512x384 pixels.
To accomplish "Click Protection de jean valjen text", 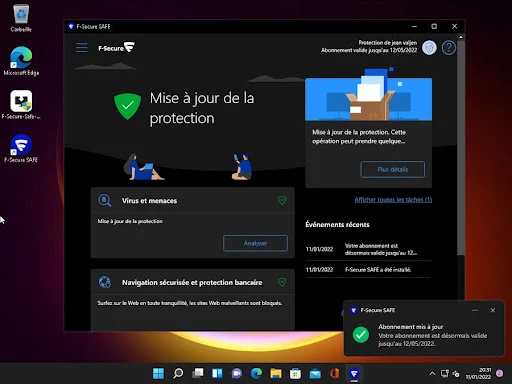I will [388, 43].
